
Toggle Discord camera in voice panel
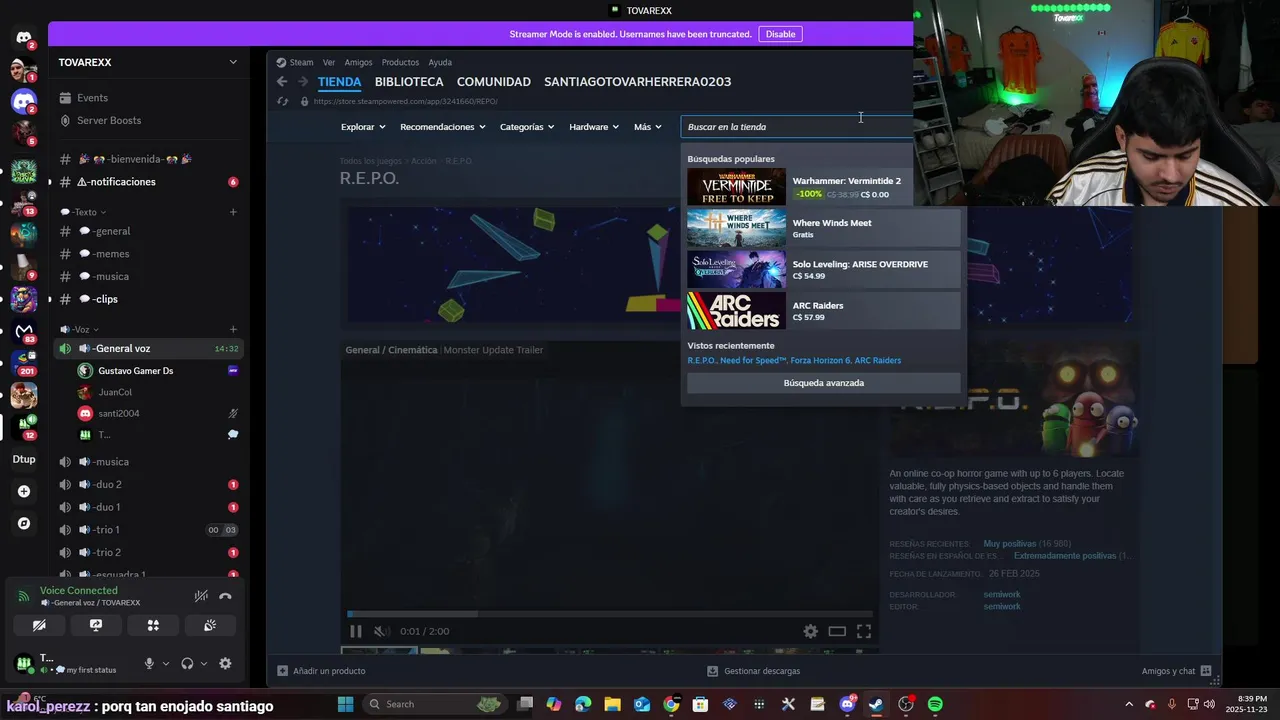(x=39, y=625)
